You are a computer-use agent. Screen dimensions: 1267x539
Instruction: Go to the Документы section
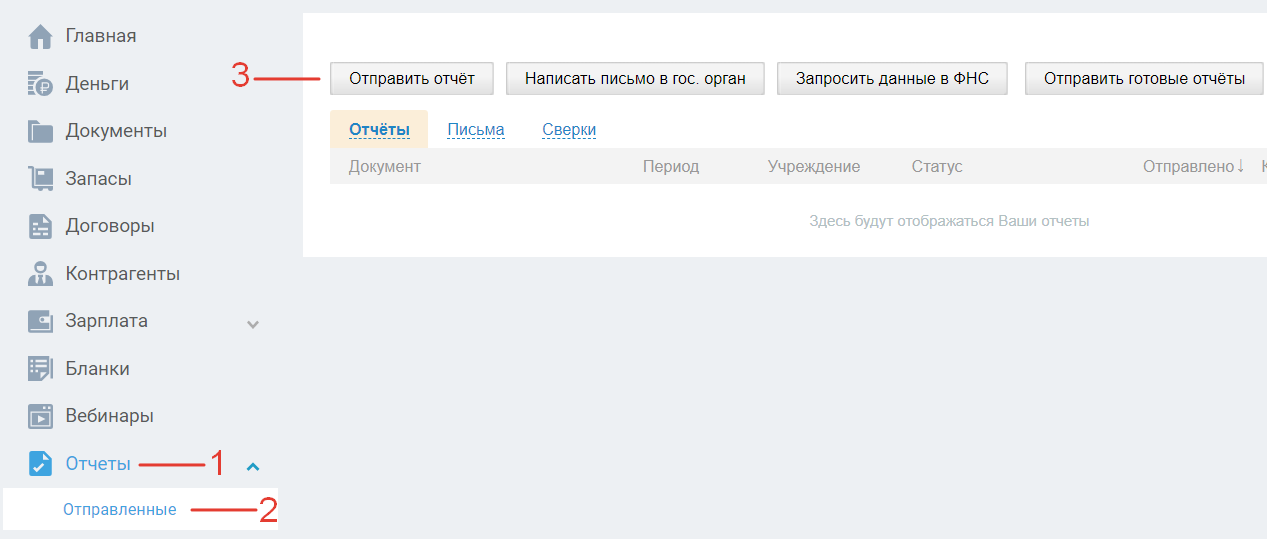tap(116, 131)
